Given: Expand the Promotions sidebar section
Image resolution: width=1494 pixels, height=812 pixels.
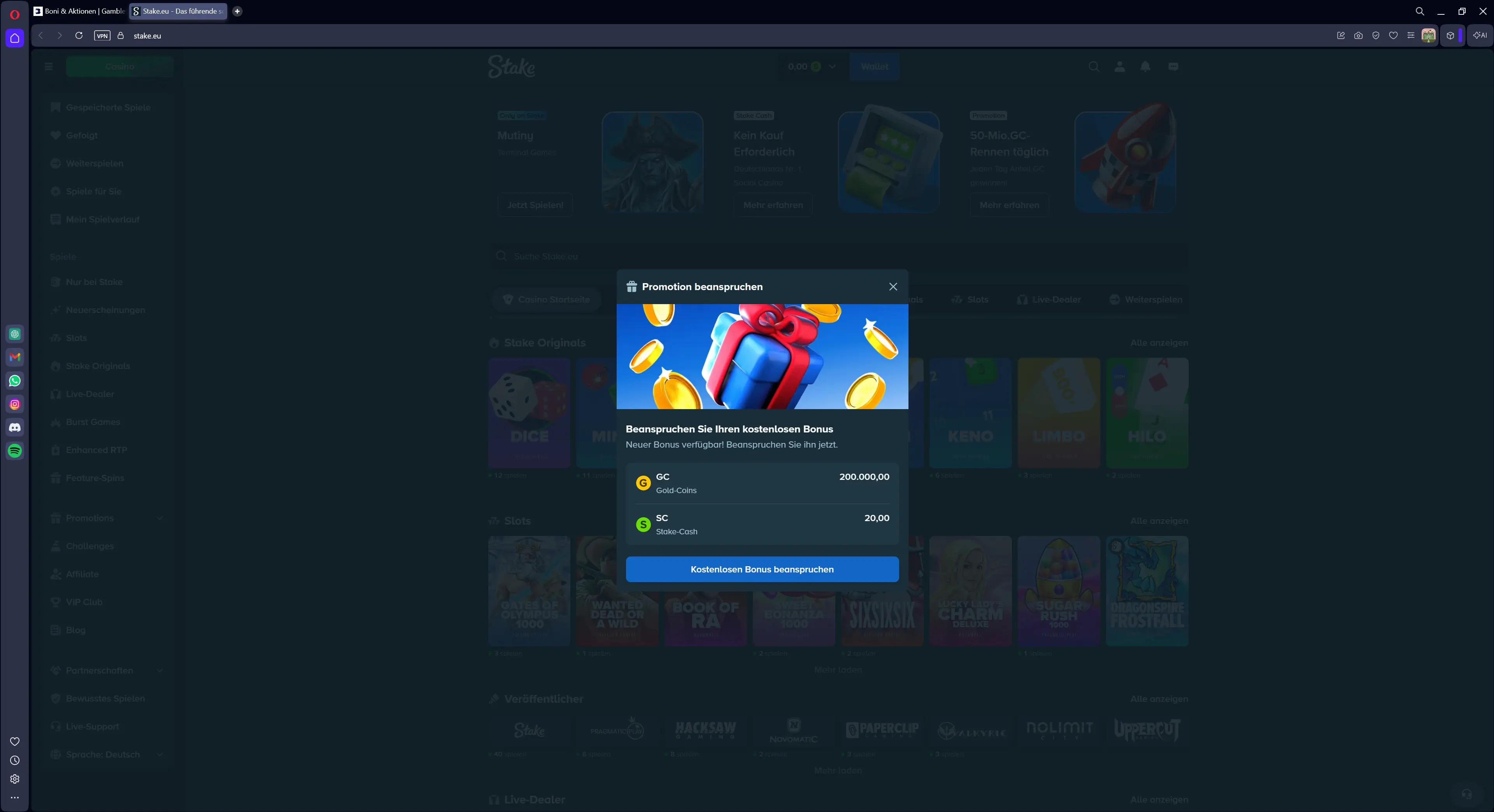Looking at the screenshot, I should pyautogui.click(x=108, y=518).
